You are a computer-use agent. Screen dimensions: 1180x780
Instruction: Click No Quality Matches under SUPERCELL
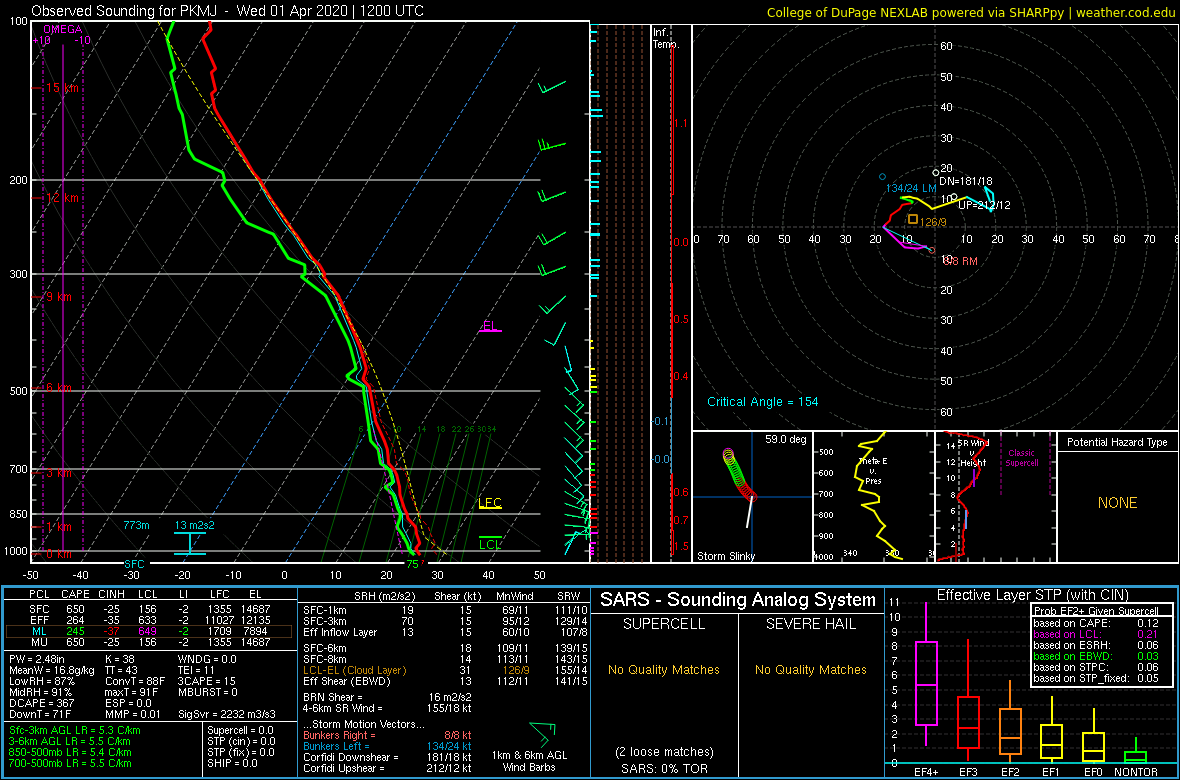pos(664,669)
